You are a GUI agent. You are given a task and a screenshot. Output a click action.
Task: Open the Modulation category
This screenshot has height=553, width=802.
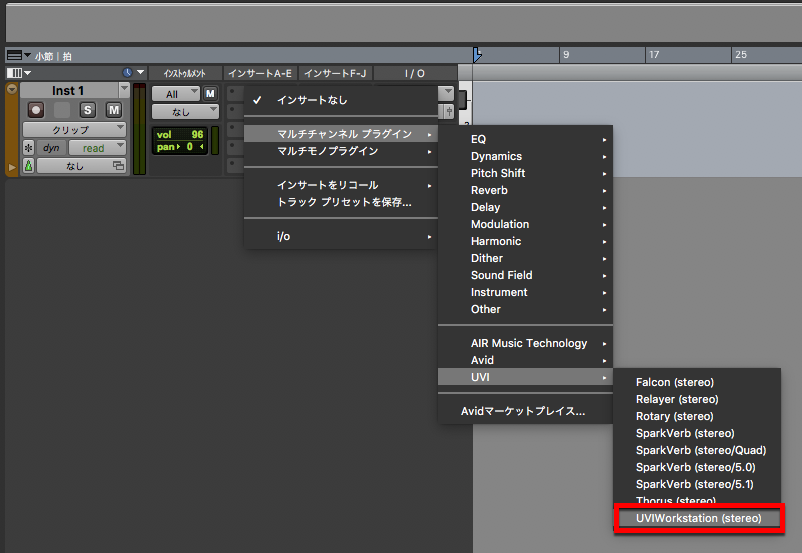[525, 224]
